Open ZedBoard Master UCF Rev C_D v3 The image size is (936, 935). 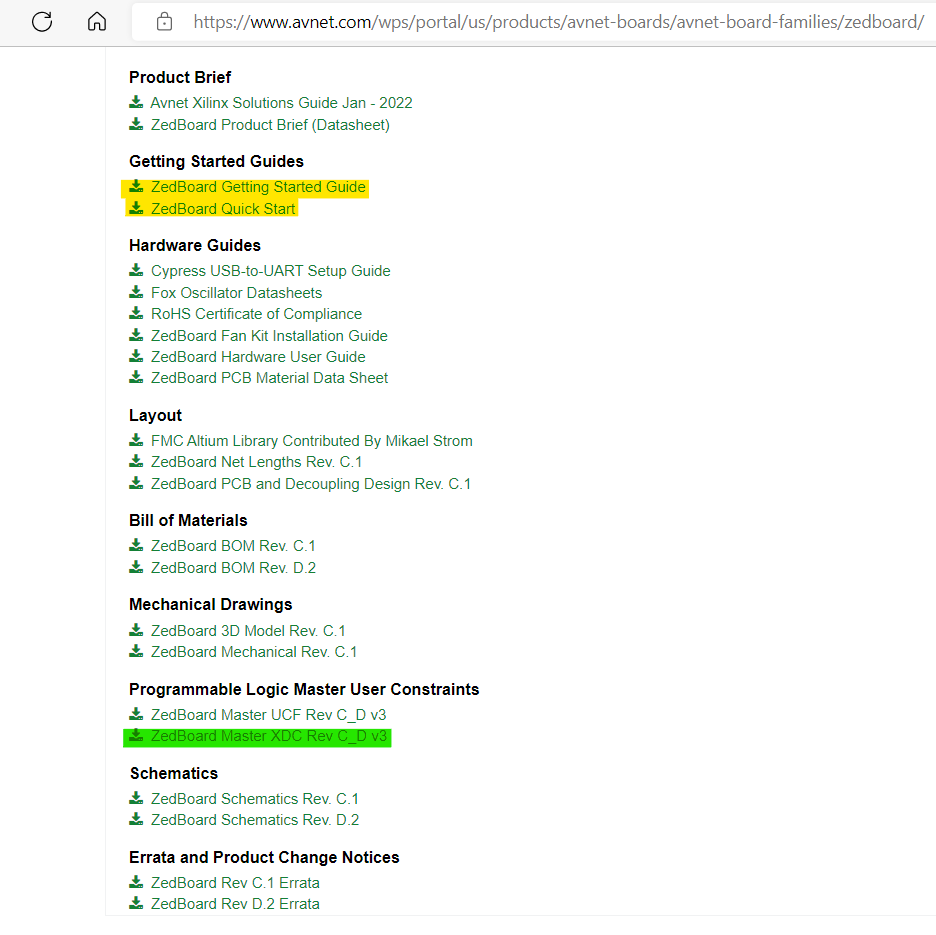click(268, 715)
